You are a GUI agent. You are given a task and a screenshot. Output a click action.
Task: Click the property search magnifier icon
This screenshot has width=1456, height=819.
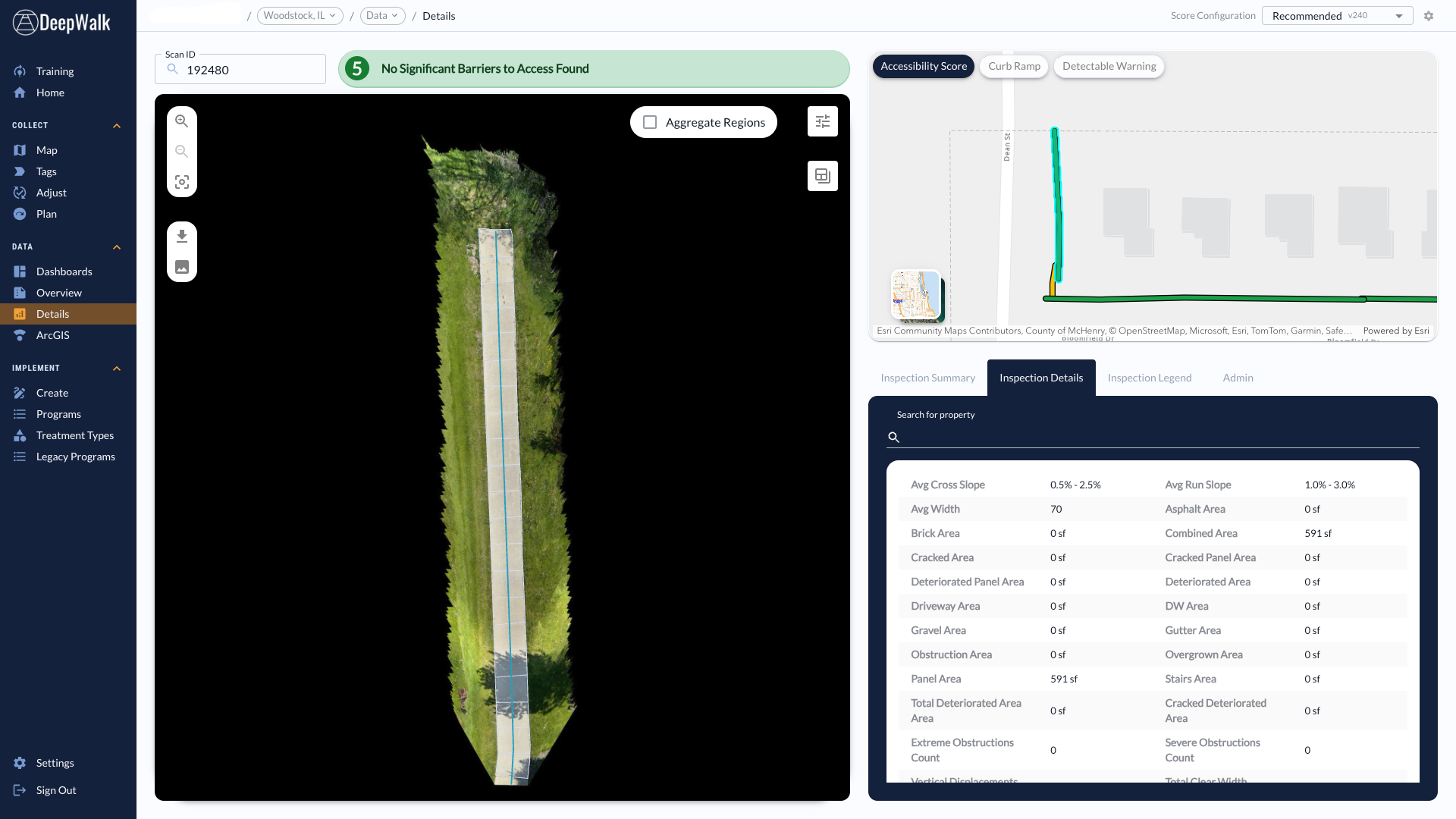894,438
